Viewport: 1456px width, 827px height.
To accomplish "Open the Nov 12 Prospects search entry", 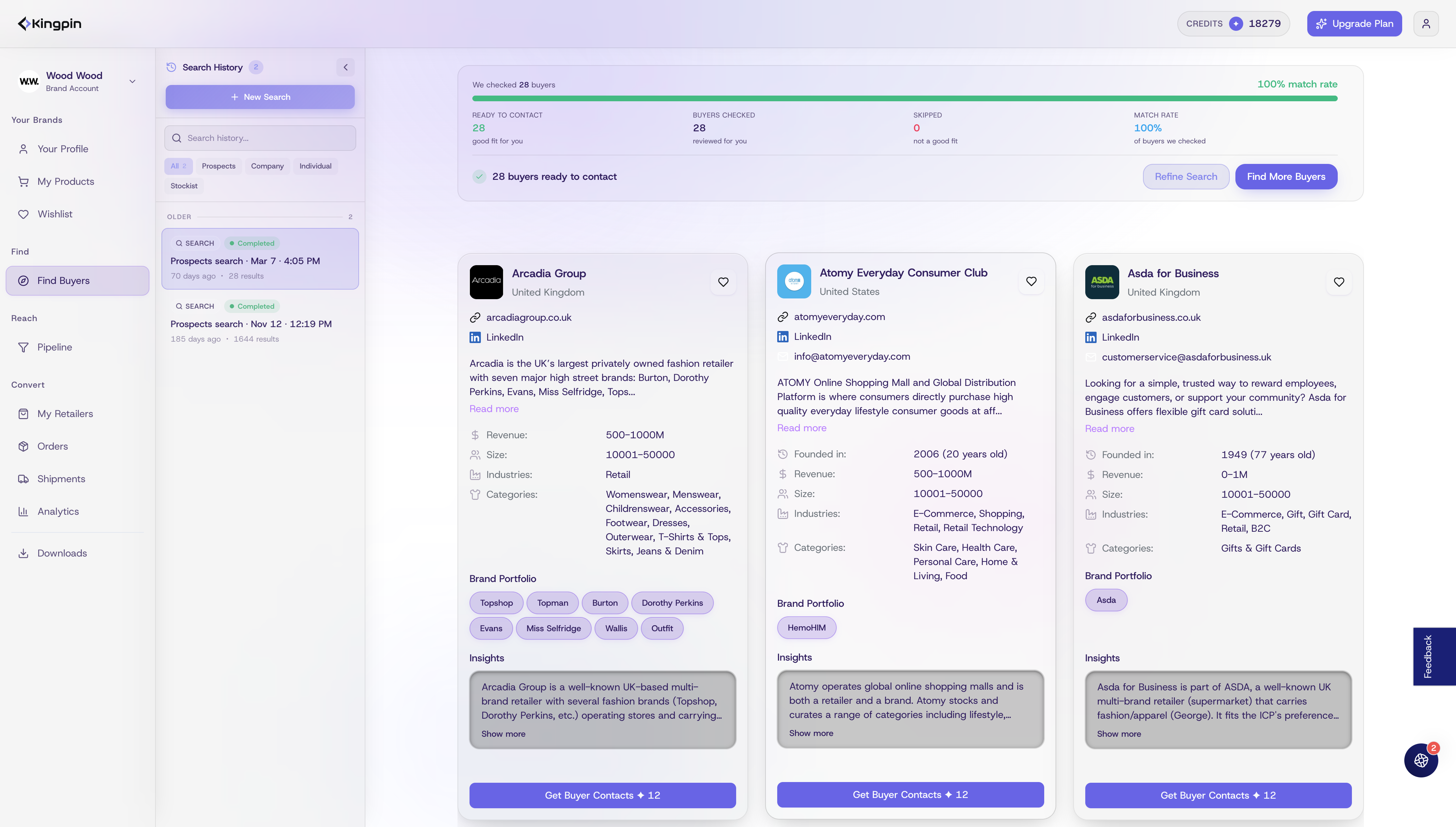I will pos(260,322).
